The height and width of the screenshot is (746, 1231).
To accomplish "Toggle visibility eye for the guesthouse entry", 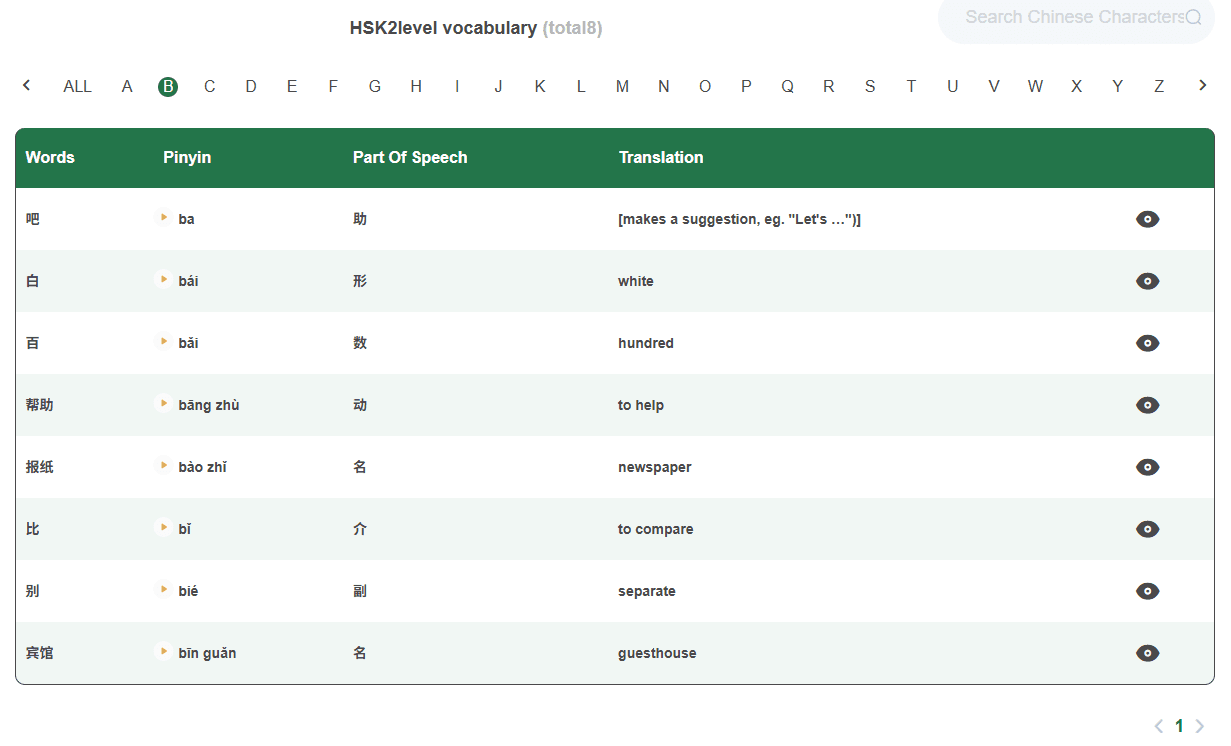I will [1147, 653].
